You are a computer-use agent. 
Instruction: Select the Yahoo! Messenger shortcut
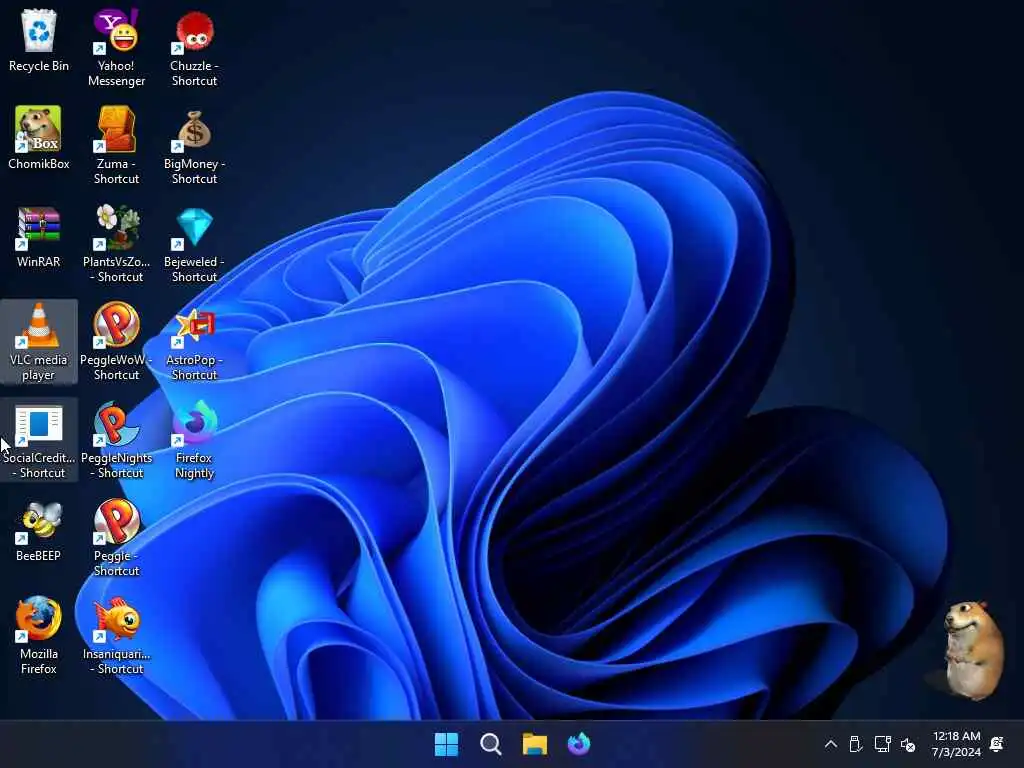pos(116,47)
